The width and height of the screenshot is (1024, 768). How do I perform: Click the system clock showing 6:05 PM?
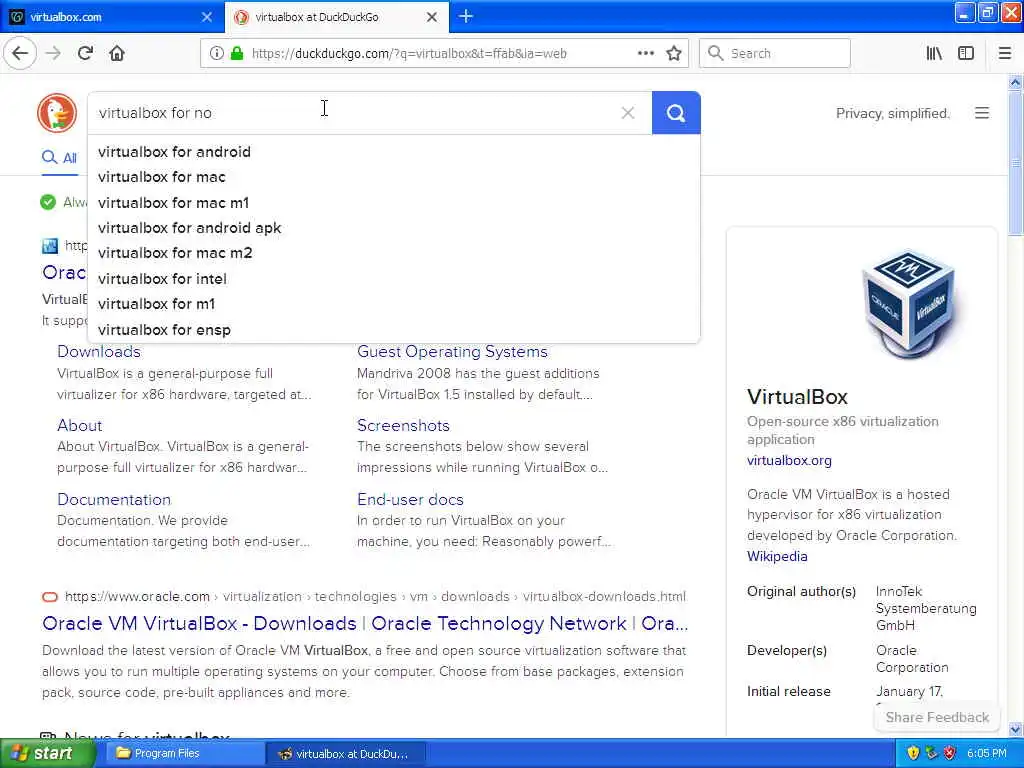[986, 753]
